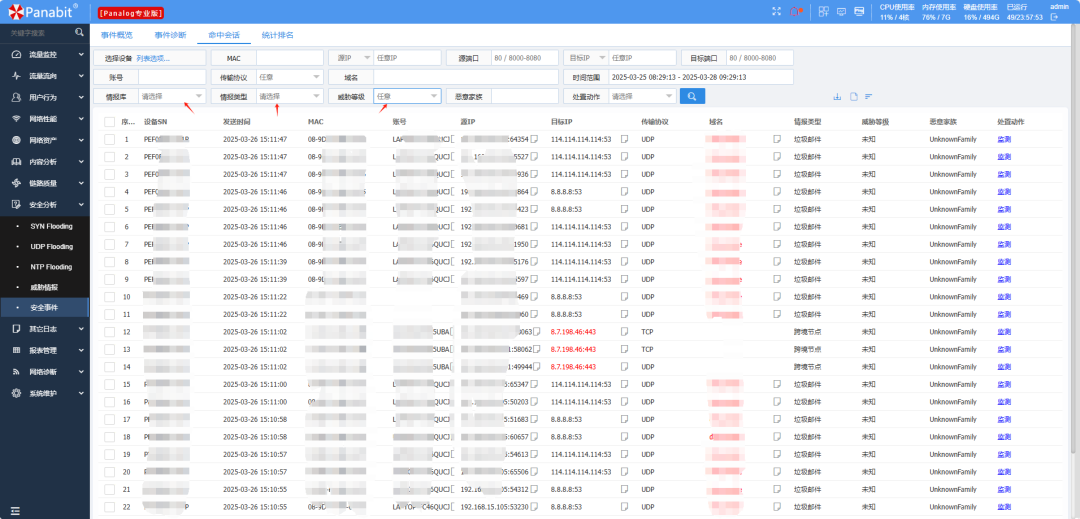Switch to the 事件概览 tab

[x=116, y=34]
